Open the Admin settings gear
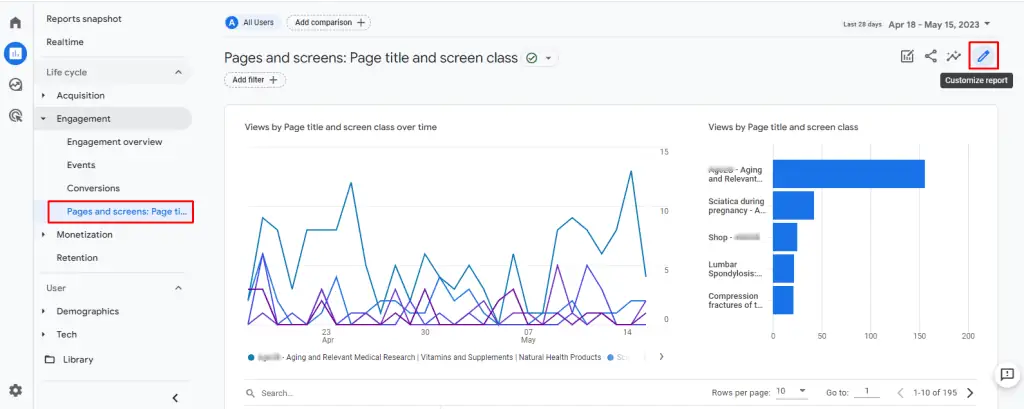Viewport: 1024px width, 409px height. click(x=15, y=390)
